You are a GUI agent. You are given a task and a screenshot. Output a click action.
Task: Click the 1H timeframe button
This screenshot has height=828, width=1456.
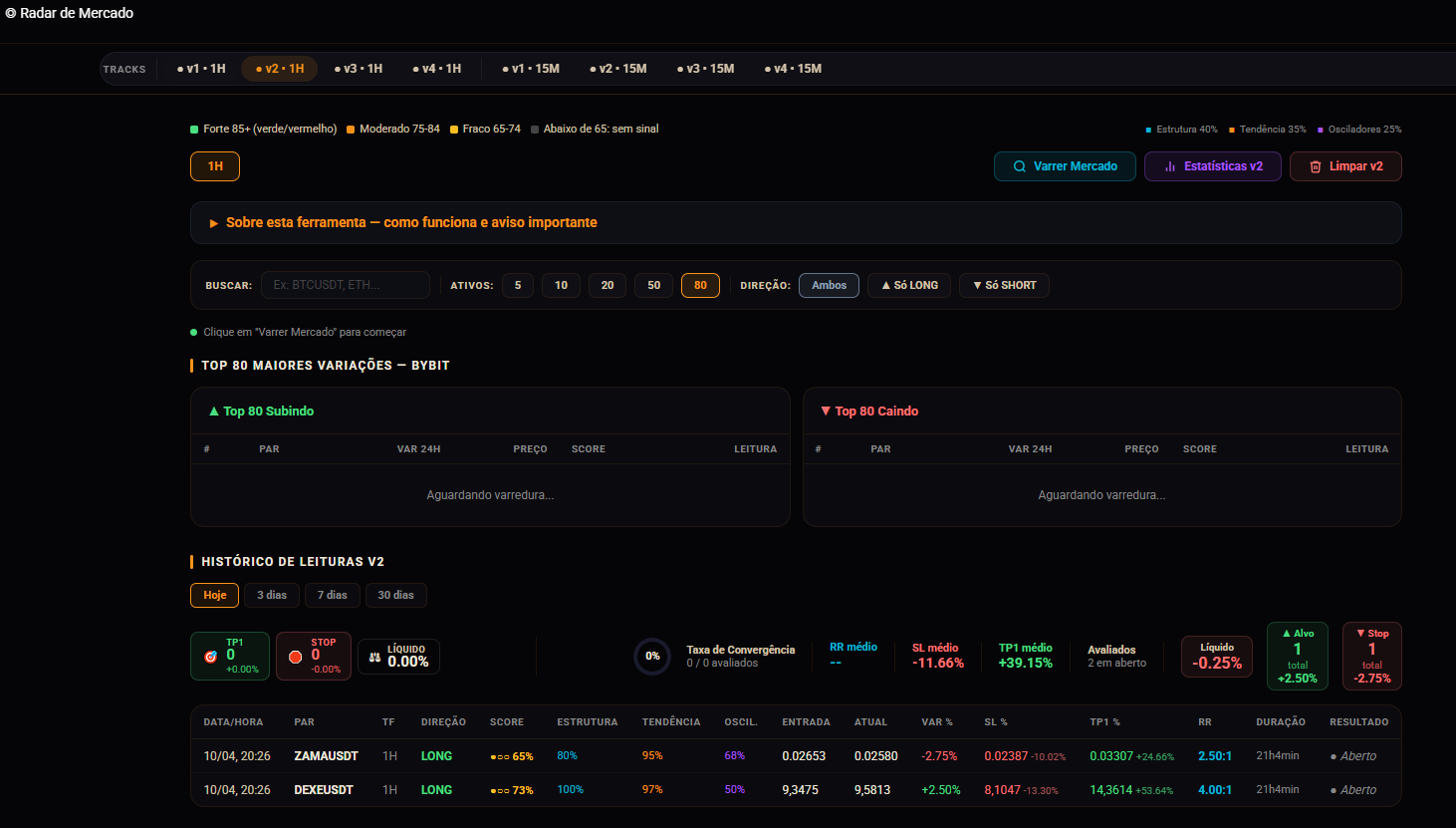215,166
